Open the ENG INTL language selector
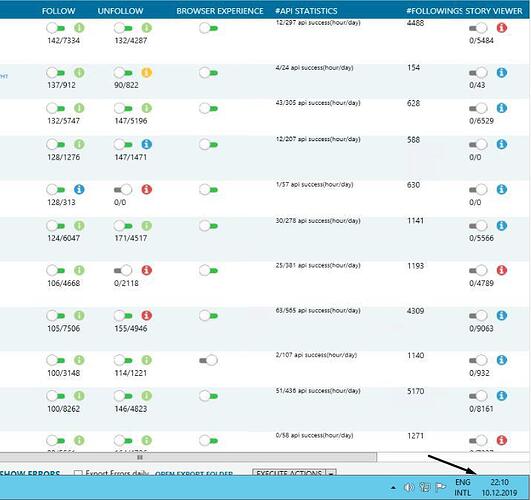The height and width of the screenshot is (500, 531). (x=462, y=487)
